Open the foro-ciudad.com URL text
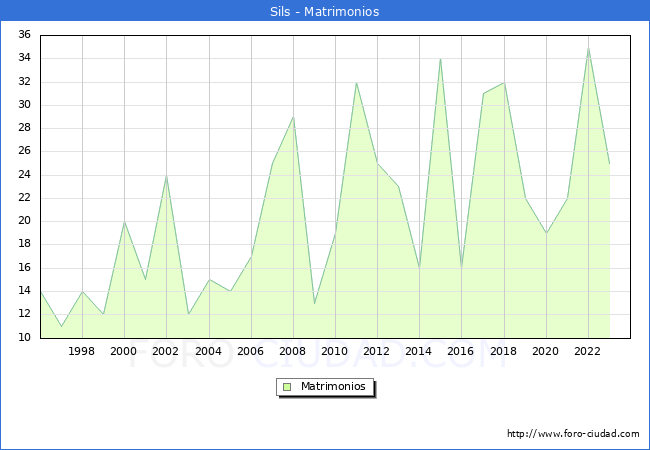Screen dimensions: 650x450 (x=573, y=434)
